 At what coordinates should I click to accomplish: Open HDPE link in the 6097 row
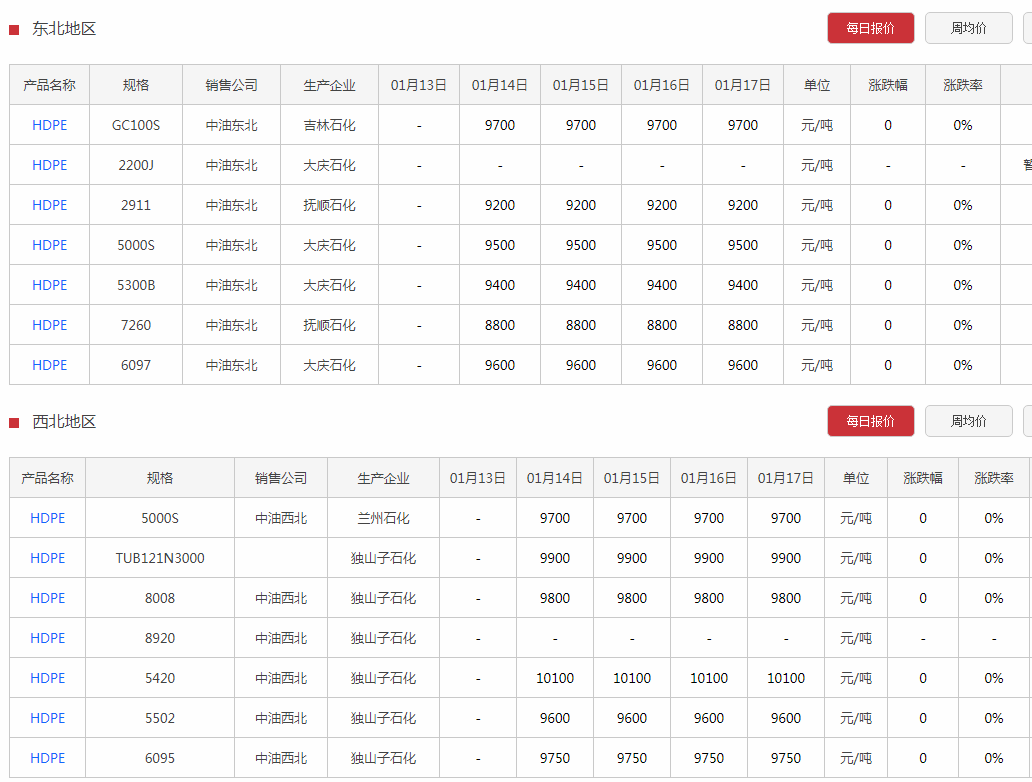(49, 365)
